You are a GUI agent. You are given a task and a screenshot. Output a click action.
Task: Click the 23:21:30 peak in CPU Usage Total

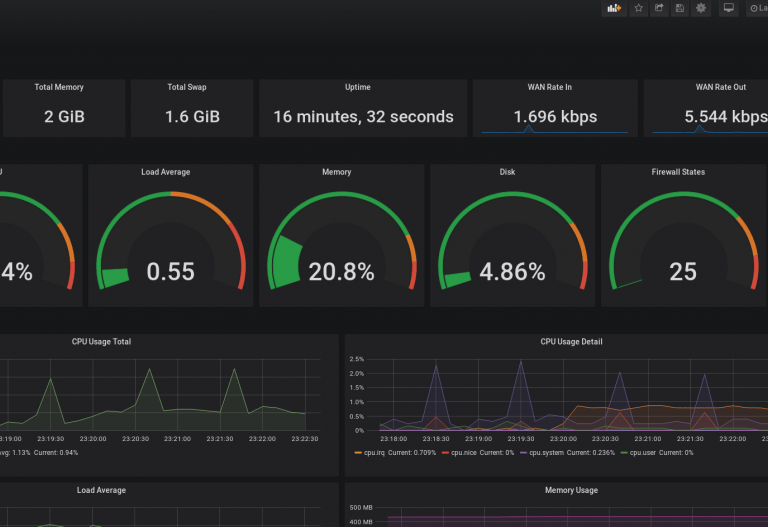[x=234, y=371]
